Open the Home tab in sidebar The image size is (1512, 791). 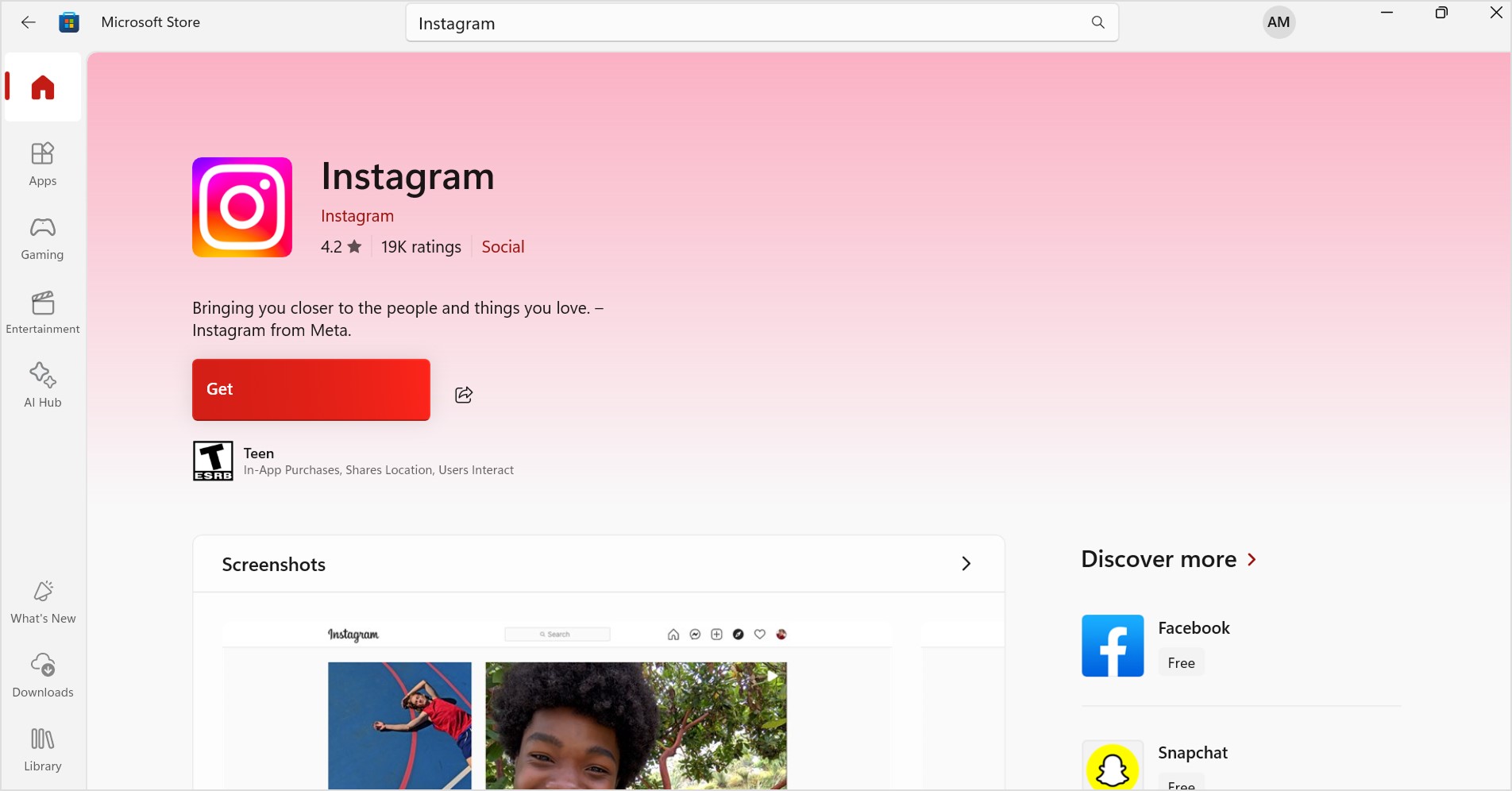(43, 87)
